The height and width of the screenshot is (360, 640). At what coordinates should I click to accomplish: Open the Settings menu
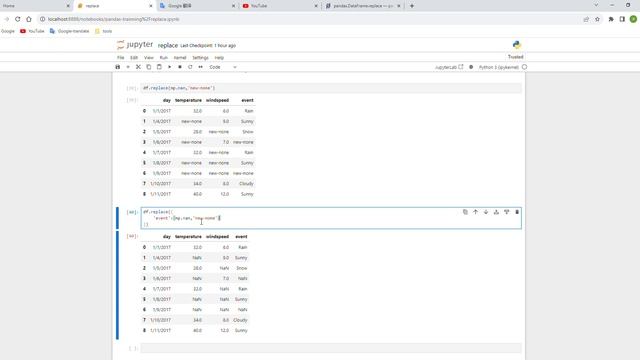pos(200,58)
